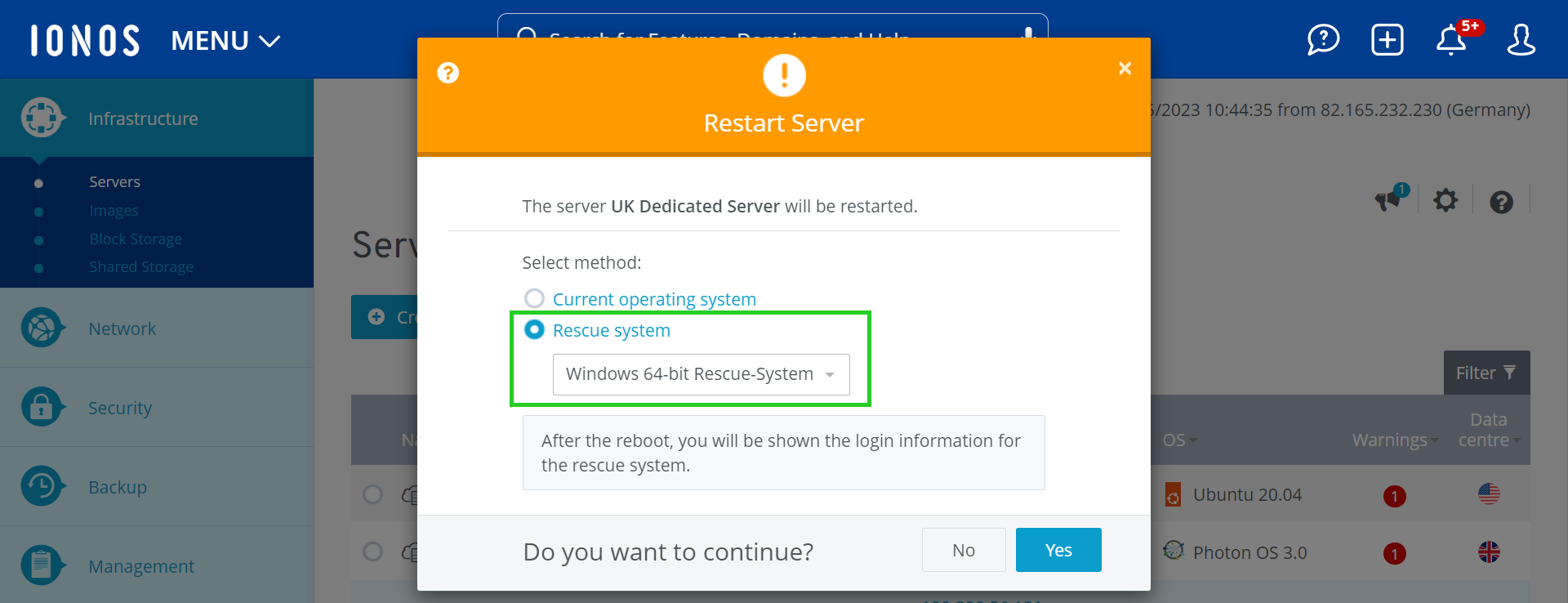The width and height of the screenshot is (1568, 603).
Task: Open the Windows 64-bit Rescue-System dropdown
Action: (x=701, y=374)
